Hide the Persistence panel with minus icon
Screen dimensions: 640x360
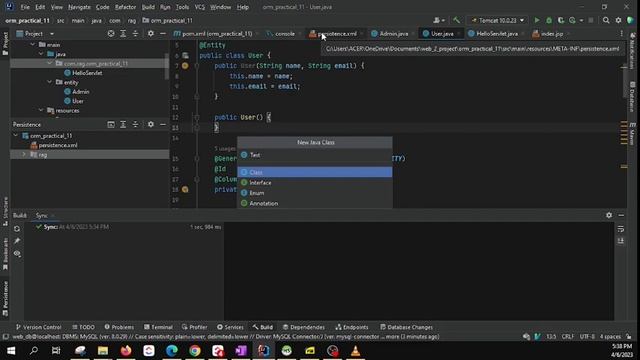[x=162, y=124]
